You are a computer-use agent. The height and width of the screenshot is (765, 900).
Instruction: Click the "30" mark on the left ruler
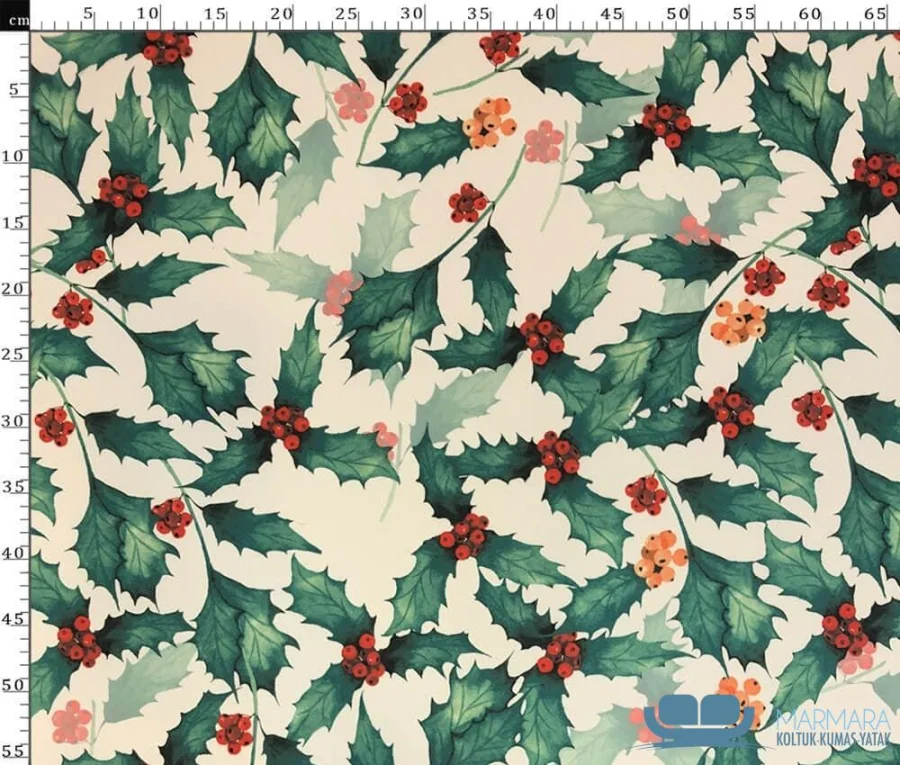coord(14,421)
